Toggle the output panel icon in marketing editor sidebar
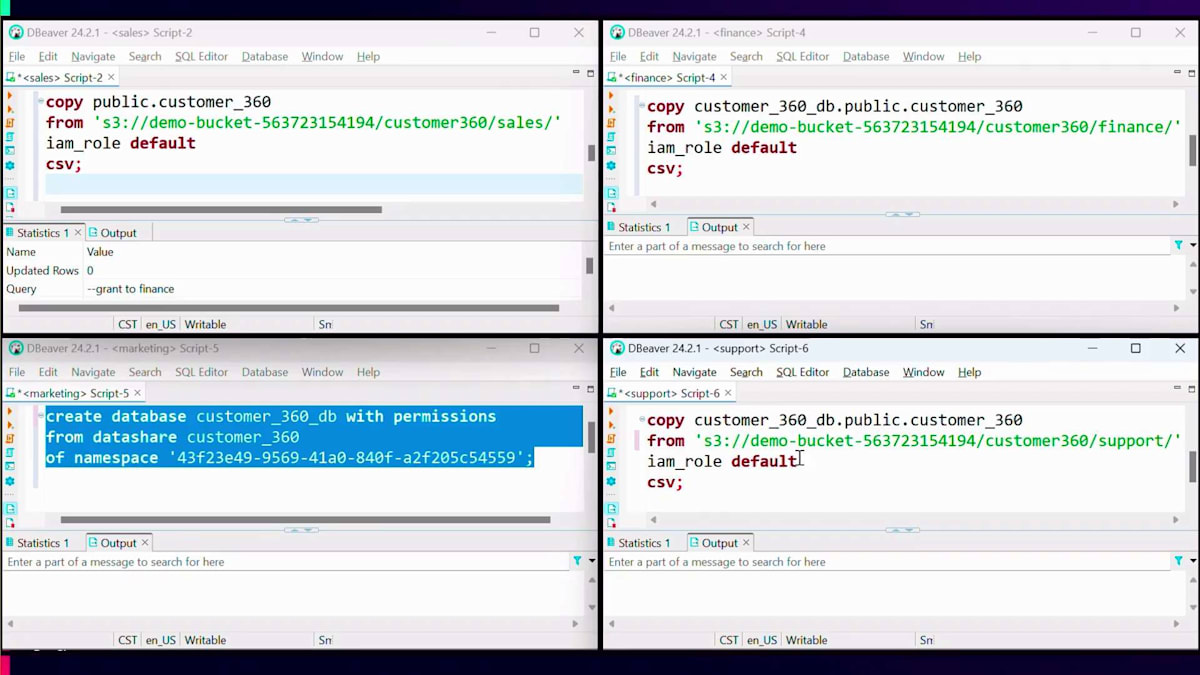This screenshot has height=675, width=1200. 10,508
